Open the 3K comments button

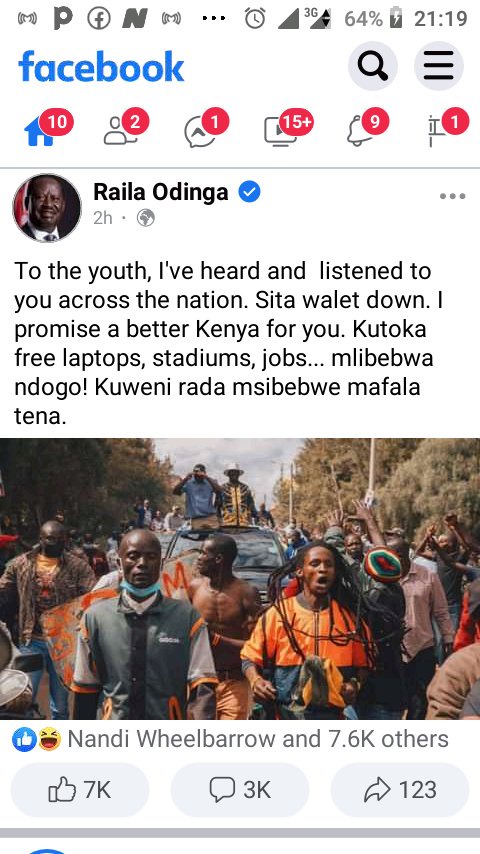coord(240,790)
